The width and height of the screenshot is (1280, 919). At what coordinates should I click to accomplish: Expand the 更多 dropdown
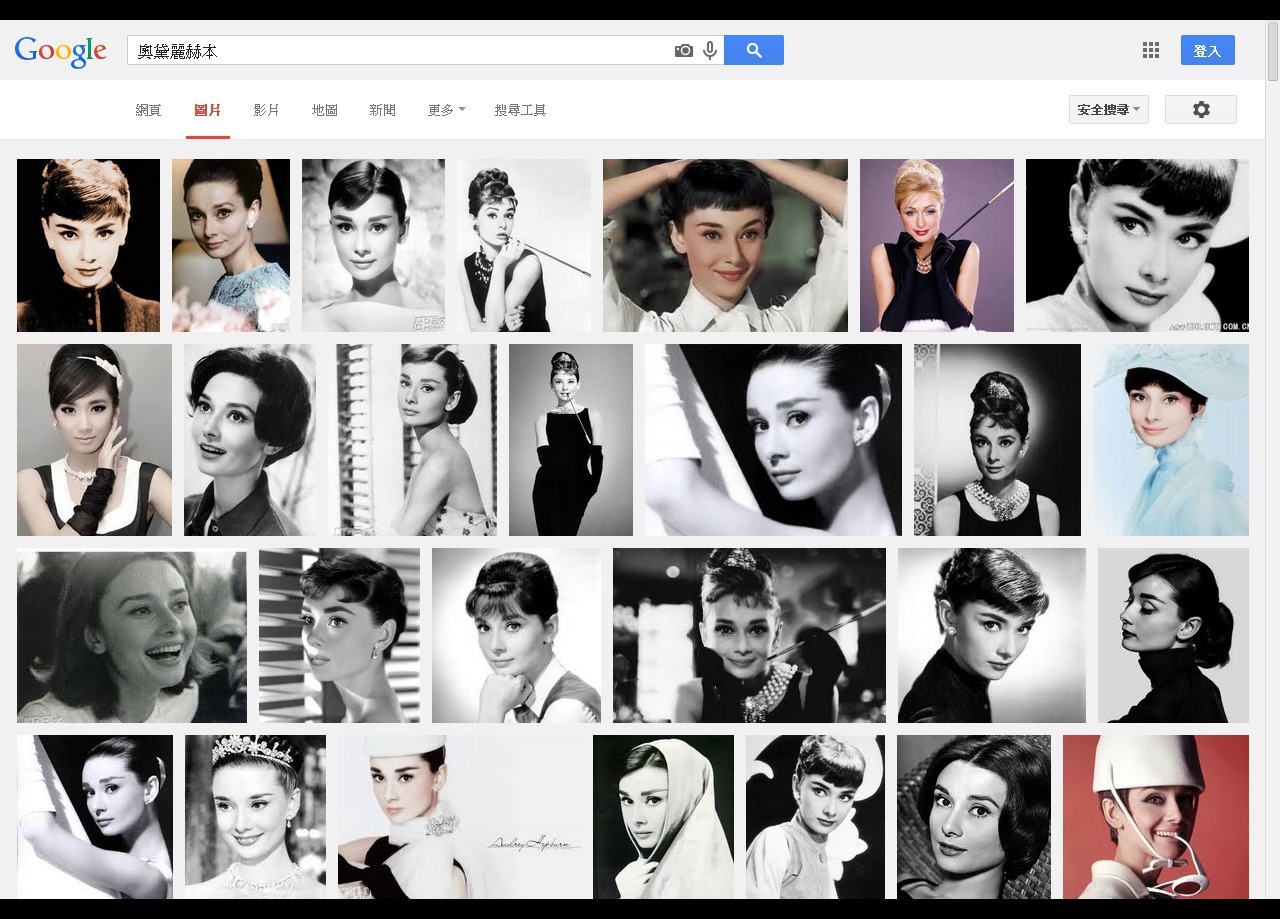point(446,110)
